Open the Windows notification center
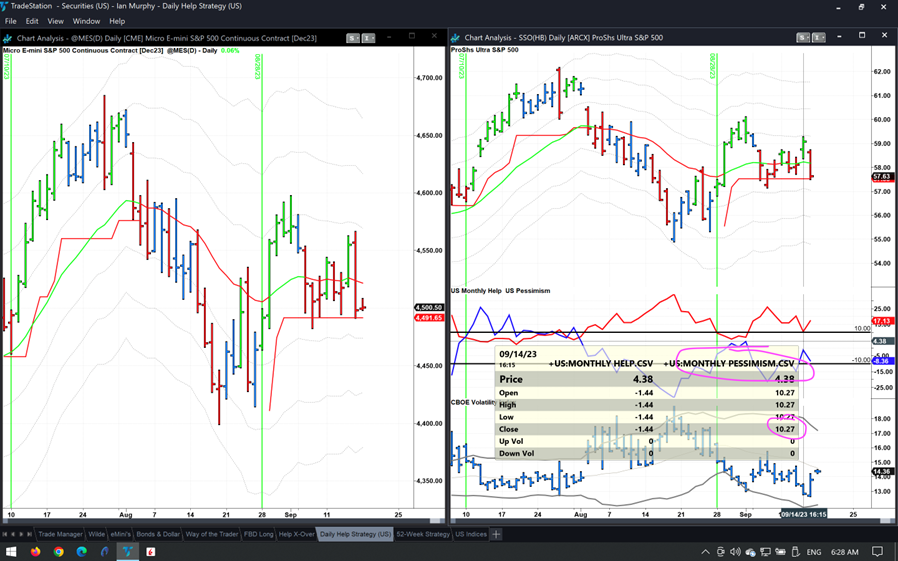898x561 pixels. coord(878,551)
